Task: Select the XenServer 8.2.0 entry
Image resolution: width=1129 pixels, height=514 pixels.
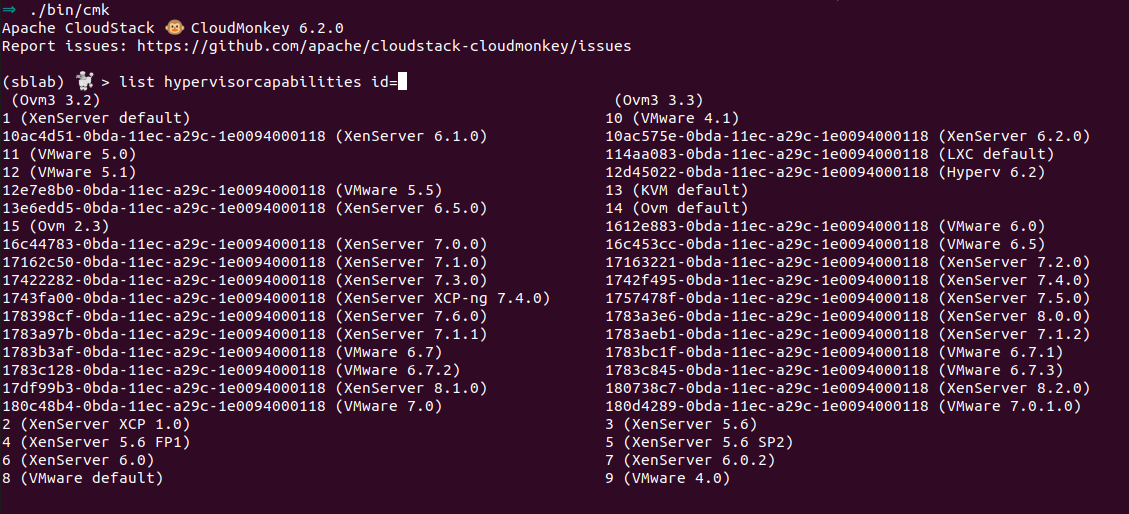Action: pyautogui.click(x=848, y=388)
